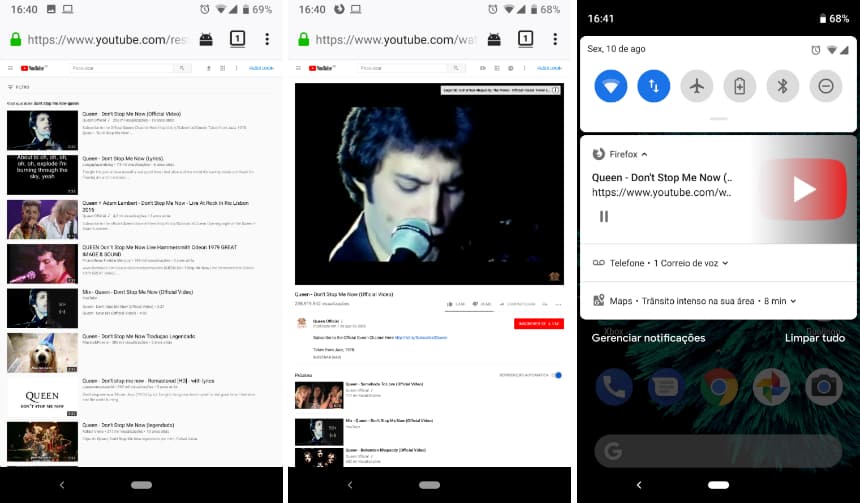Click upload icon on results page header
Screen dimensions: 860x503
(x=208, y=68)
